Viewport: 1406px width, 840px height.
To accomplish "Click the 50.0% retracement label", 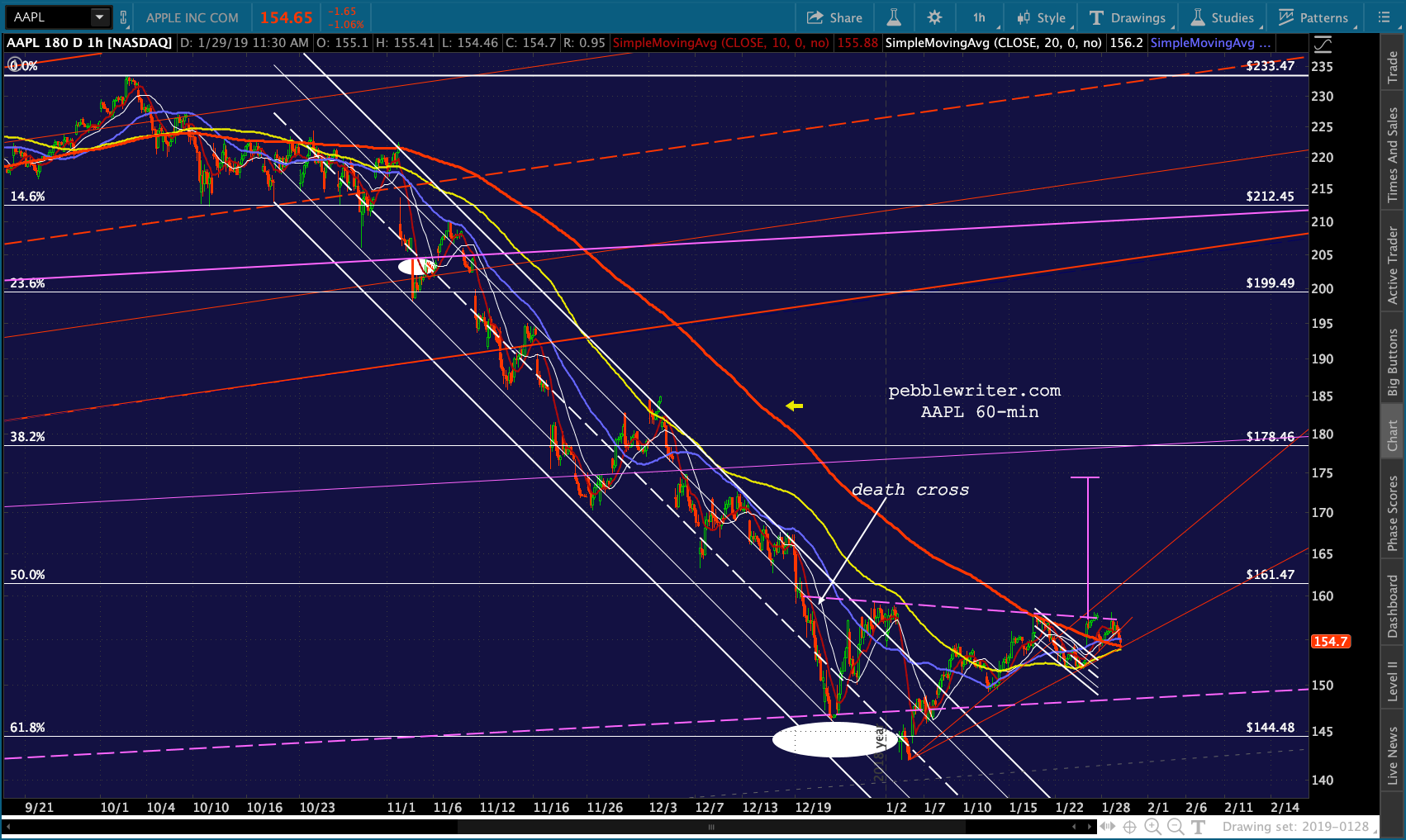I will tap(27, 575).
